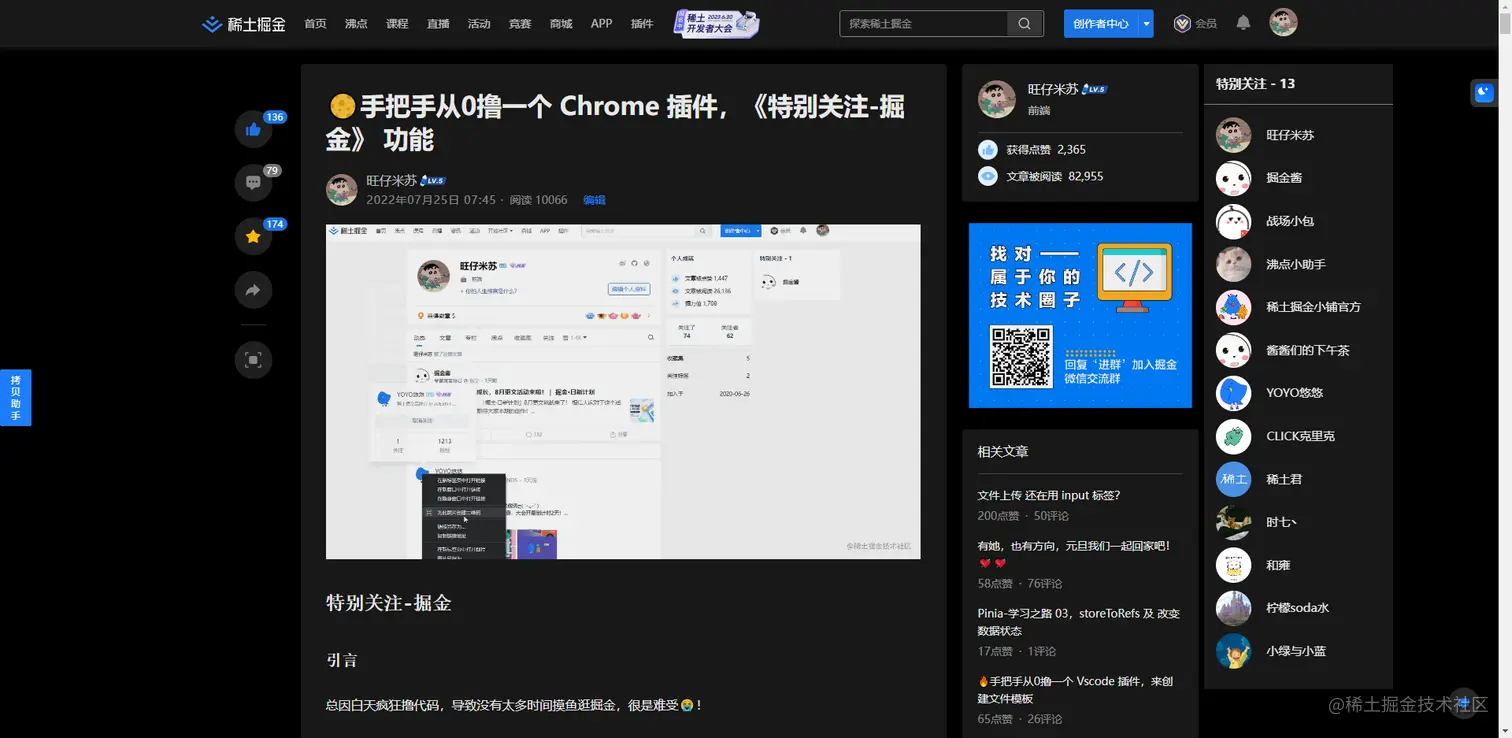1512x738 pixels.
Task: Open YOYO悠悠 avatar in follow list
Action: point(1233,393)
